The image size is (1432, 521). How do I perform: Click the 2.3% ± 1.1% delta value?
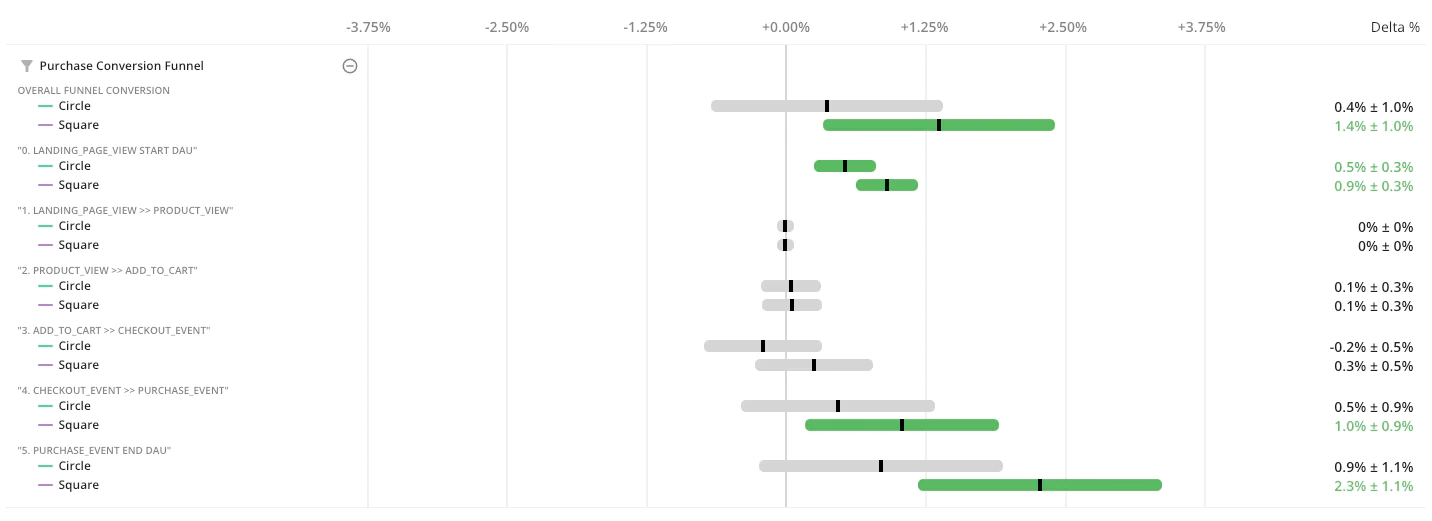(x=1373, y=486)
